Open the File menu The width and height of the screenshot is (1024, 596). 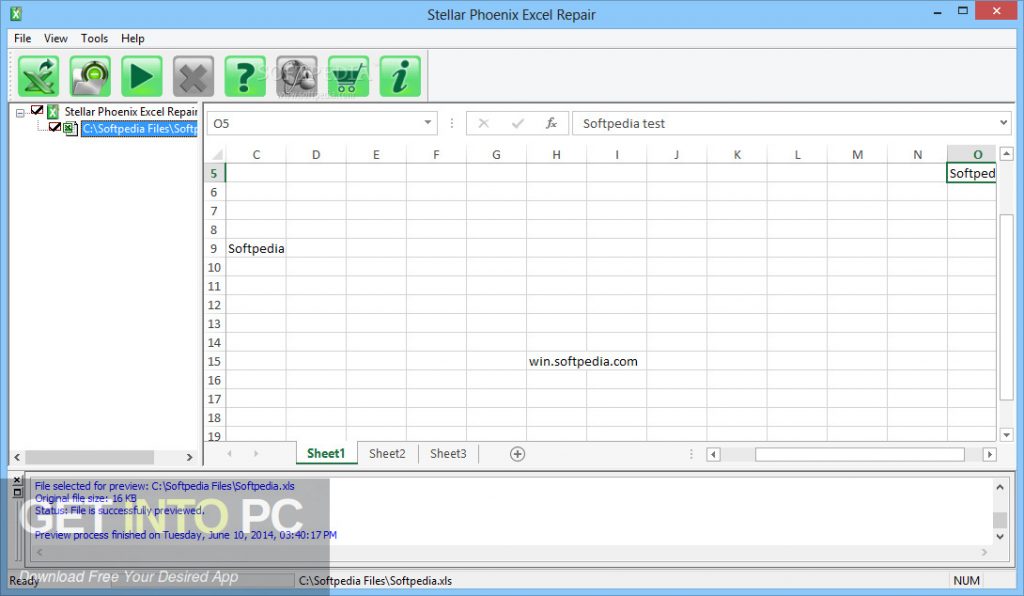click(x=22, y=39)
